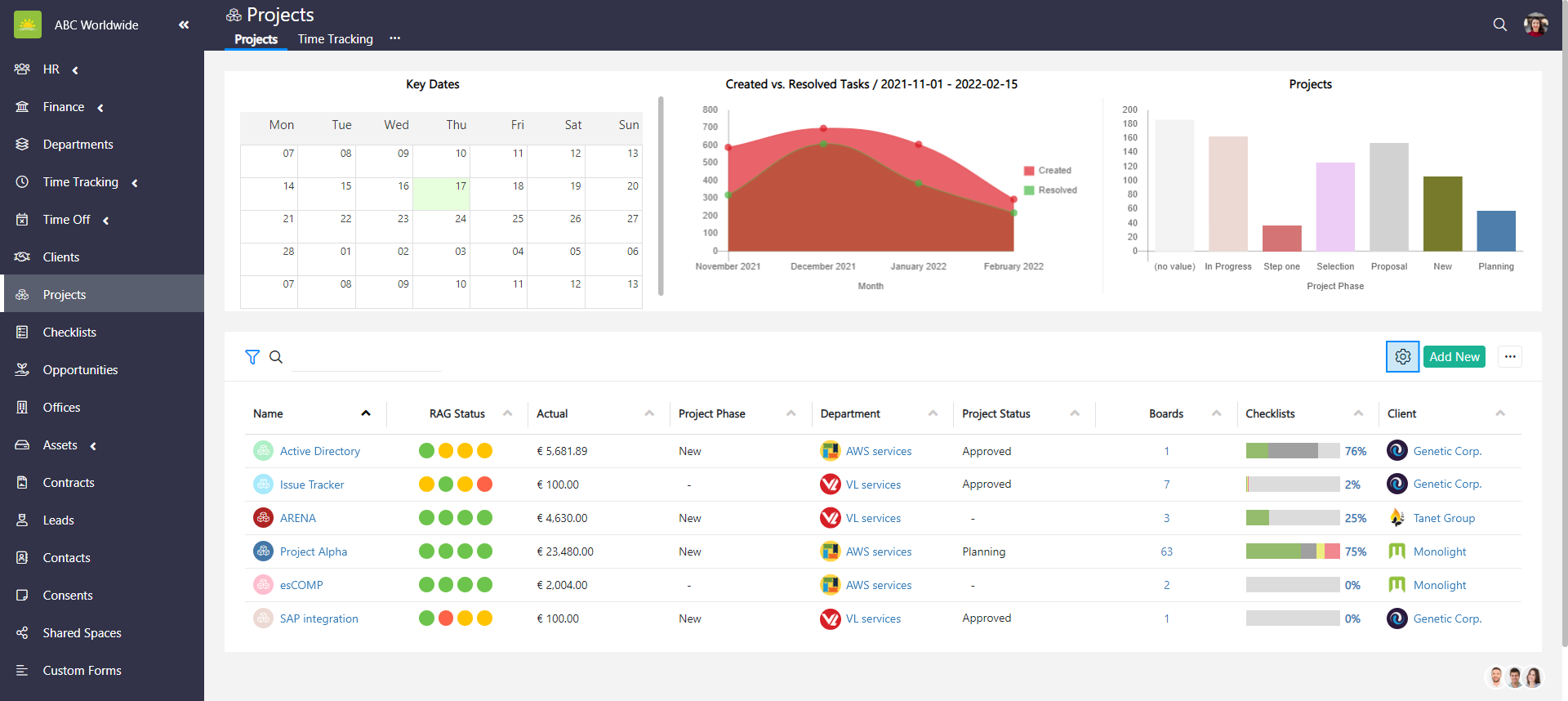Click the search magnifier in top bar
Viewport: 1568px width, 701px height.
(x=1499, y=25)
